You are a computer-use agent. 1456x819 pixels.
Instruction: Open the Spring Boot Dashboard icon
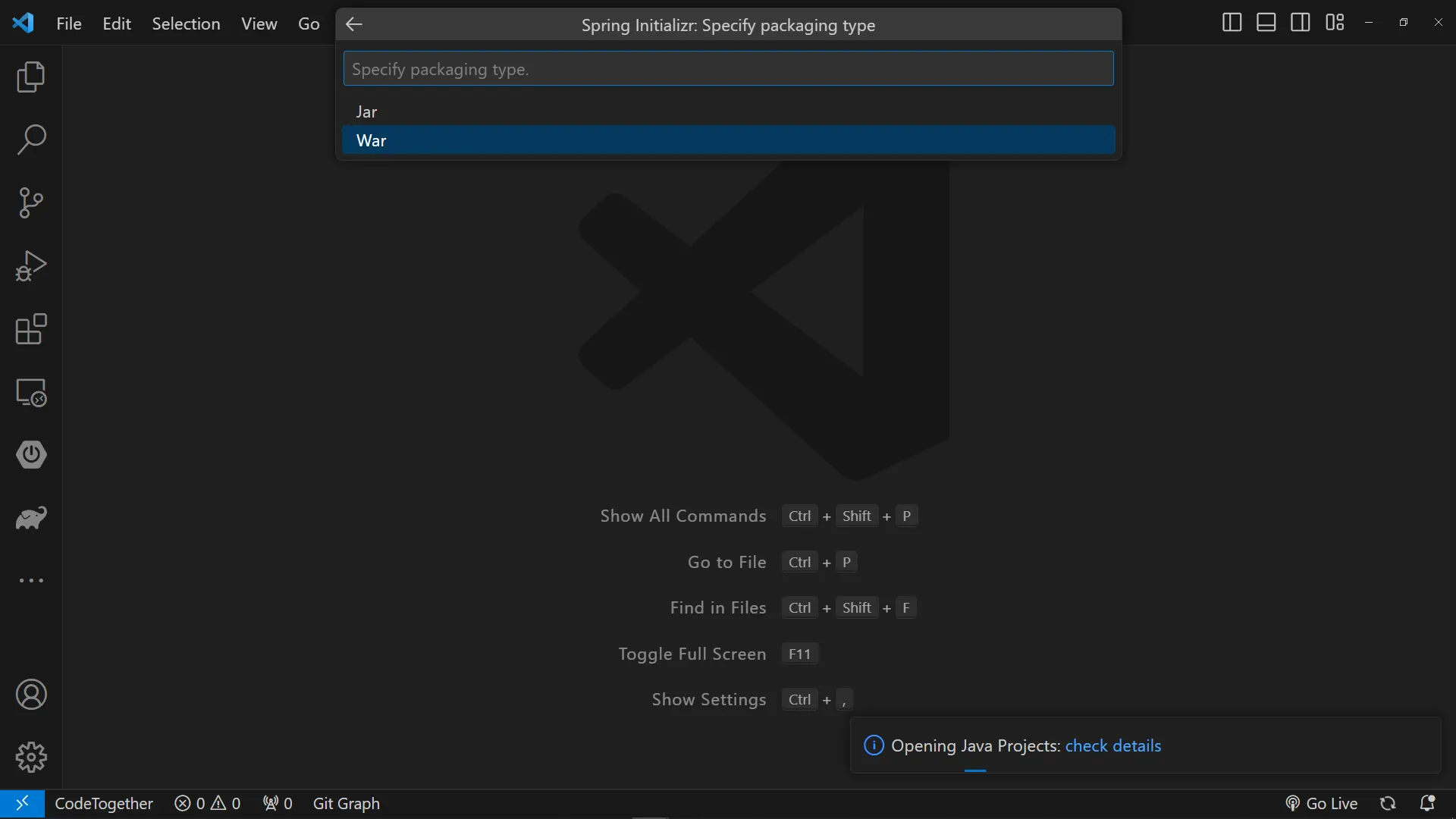point(31,455)
